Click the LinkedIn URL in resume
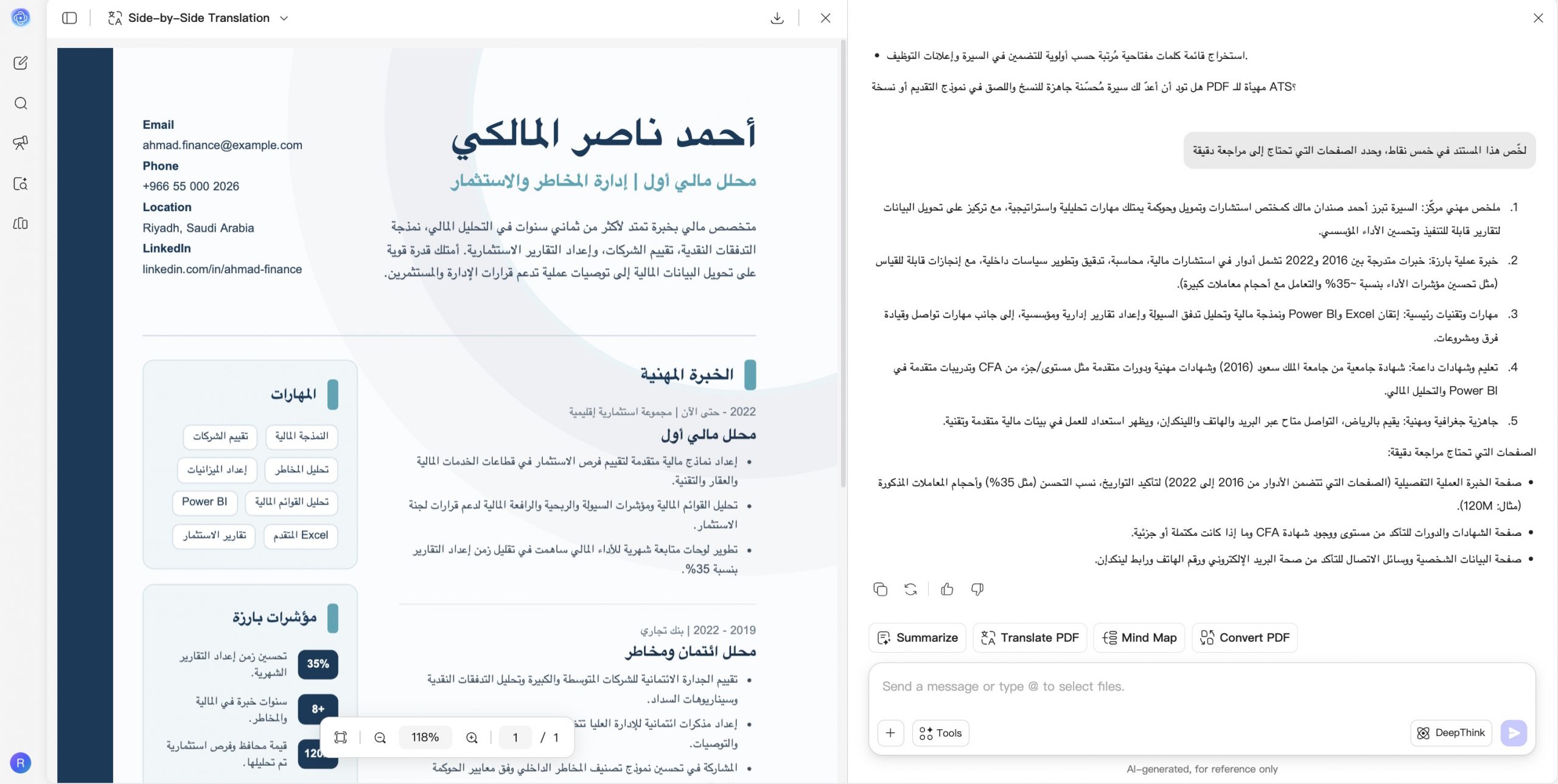This screenshot has width=1558, height=784. click(222, 269)
